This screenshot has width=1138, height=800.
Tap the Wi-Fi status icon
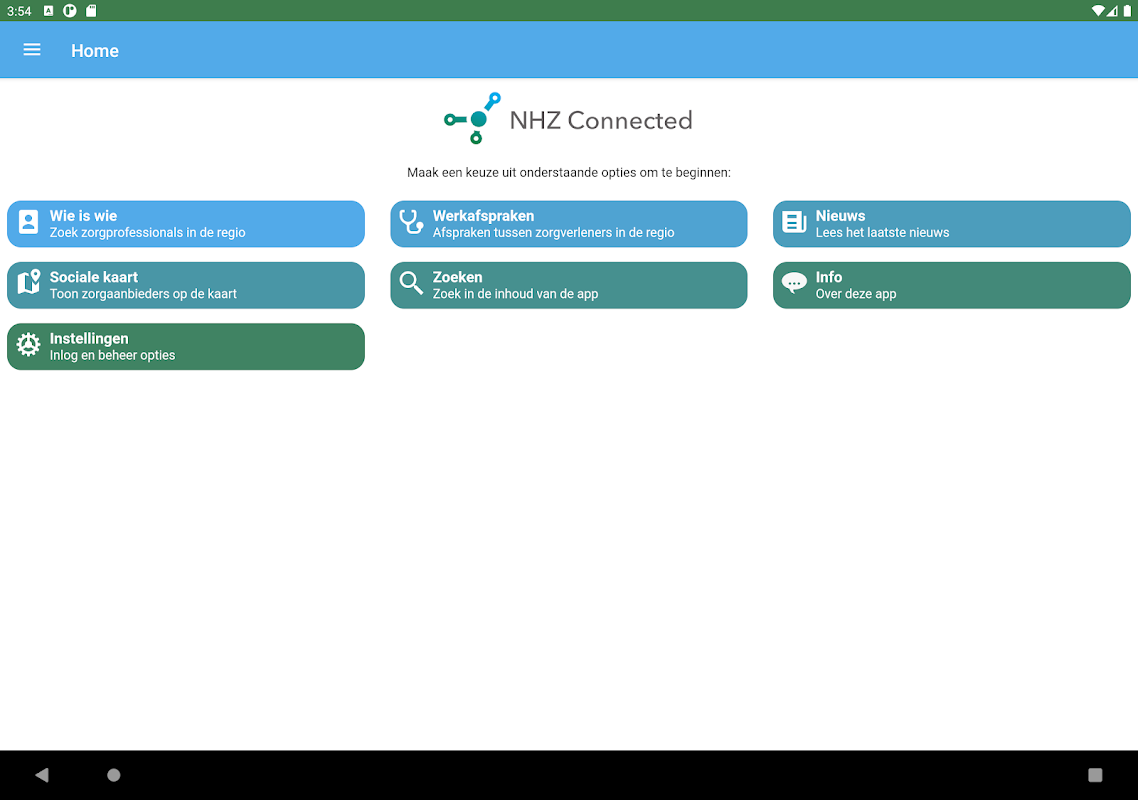[1098, 11]
